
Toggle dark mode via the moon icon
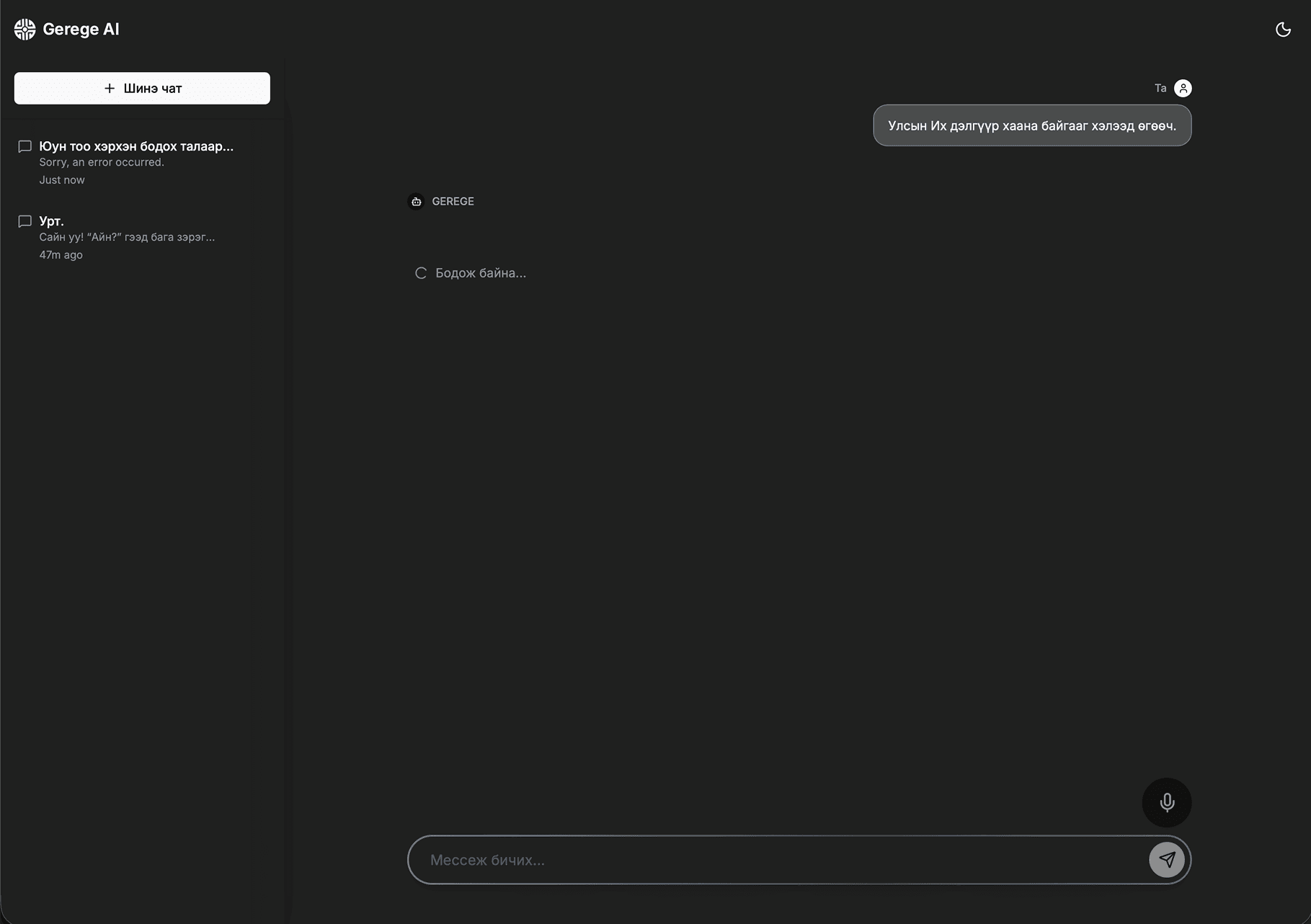(x=1284, y=29)
